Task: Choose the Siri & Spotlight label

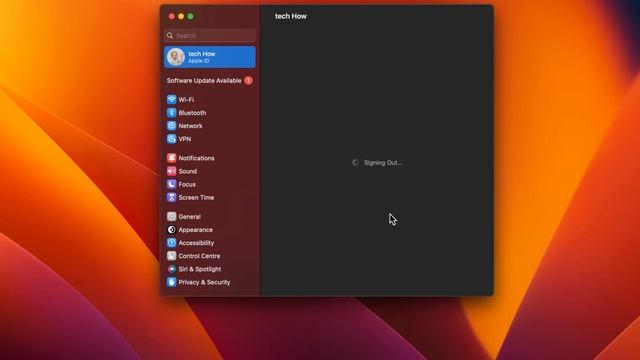Action: (200, 269)
